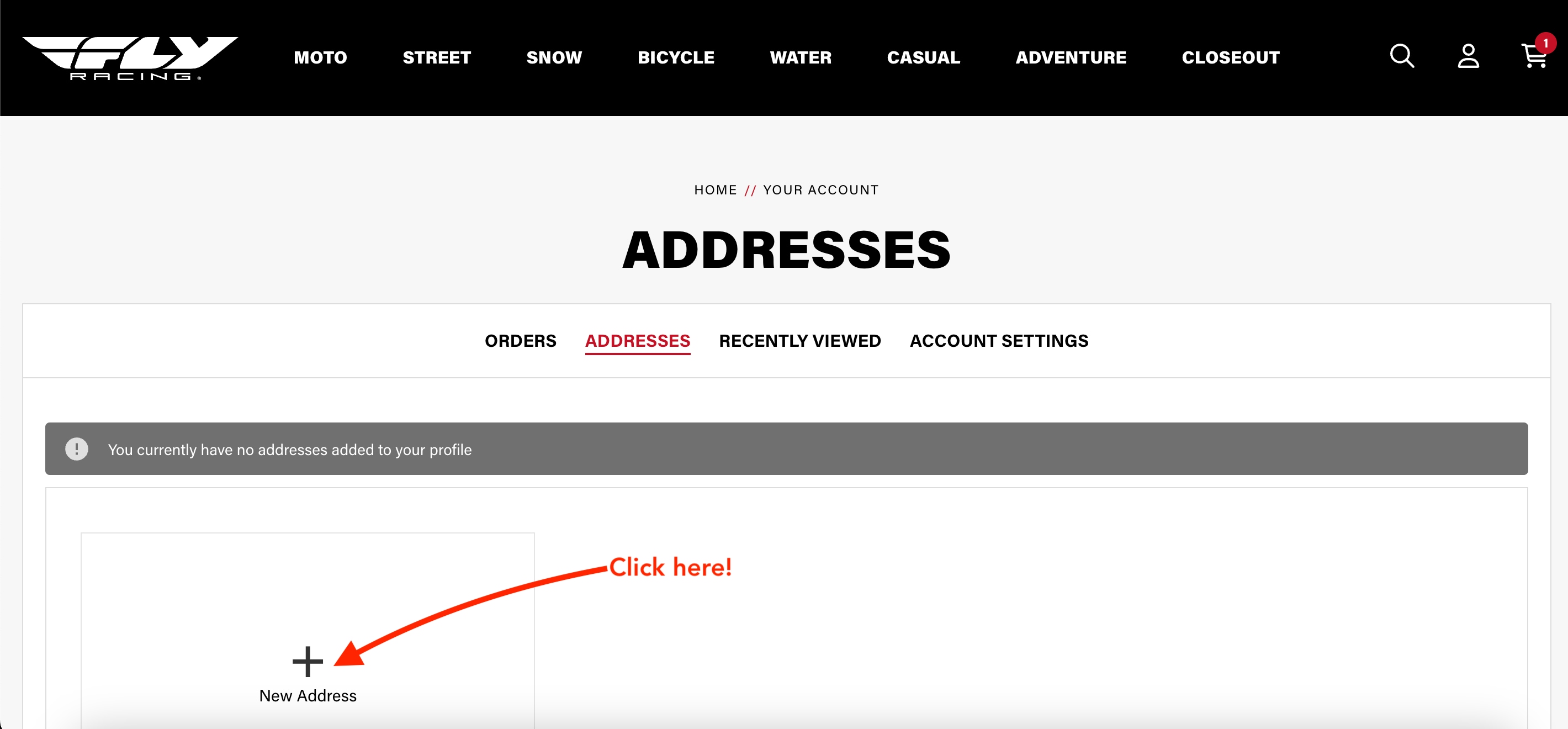Click the SNOW navigation menu item
The height and width of the screenshot is (729, 1568).
pyautogui.click(x=553, y=57)
